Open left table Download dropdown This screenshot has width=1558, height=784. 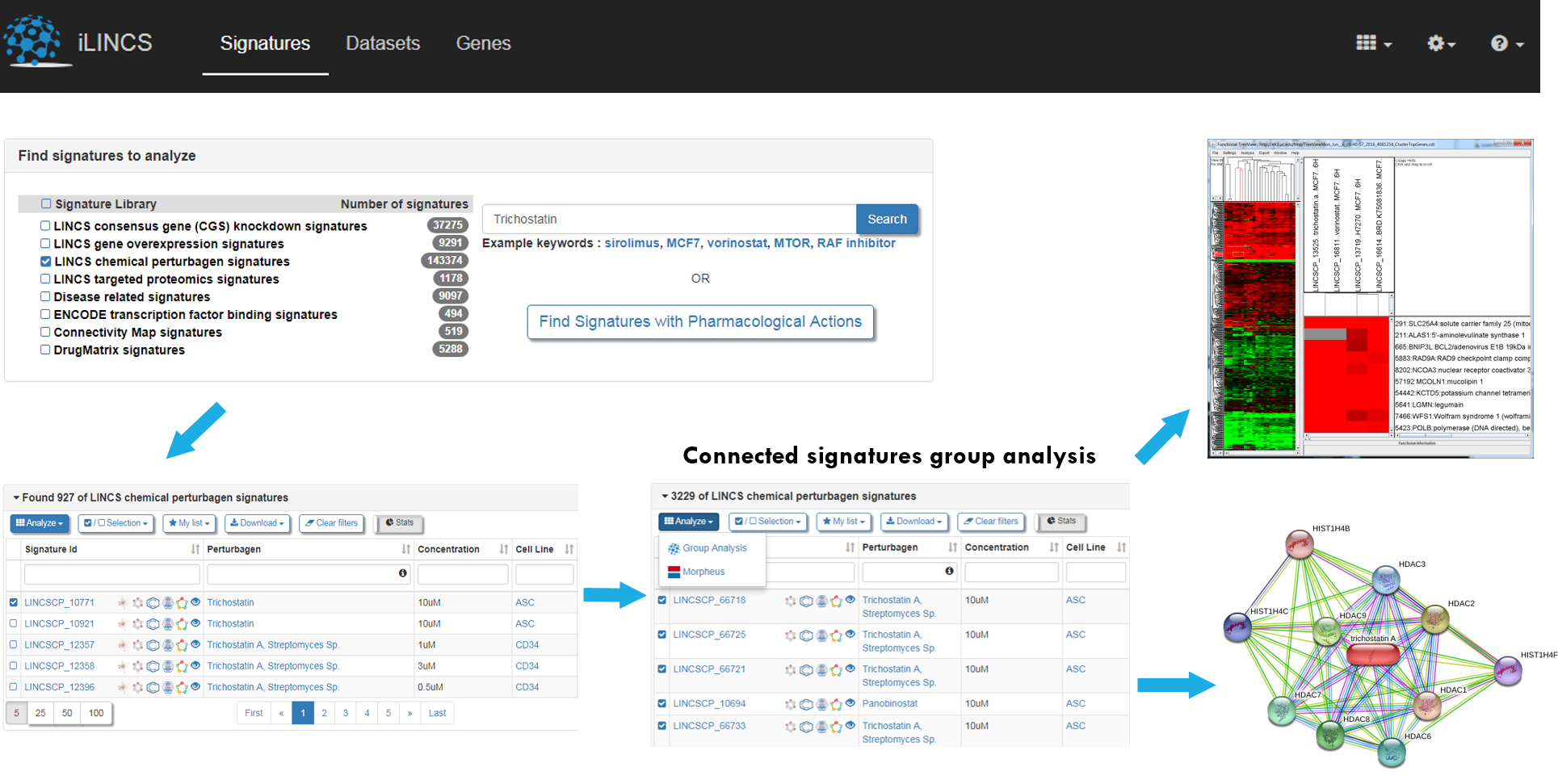(257, 523)
